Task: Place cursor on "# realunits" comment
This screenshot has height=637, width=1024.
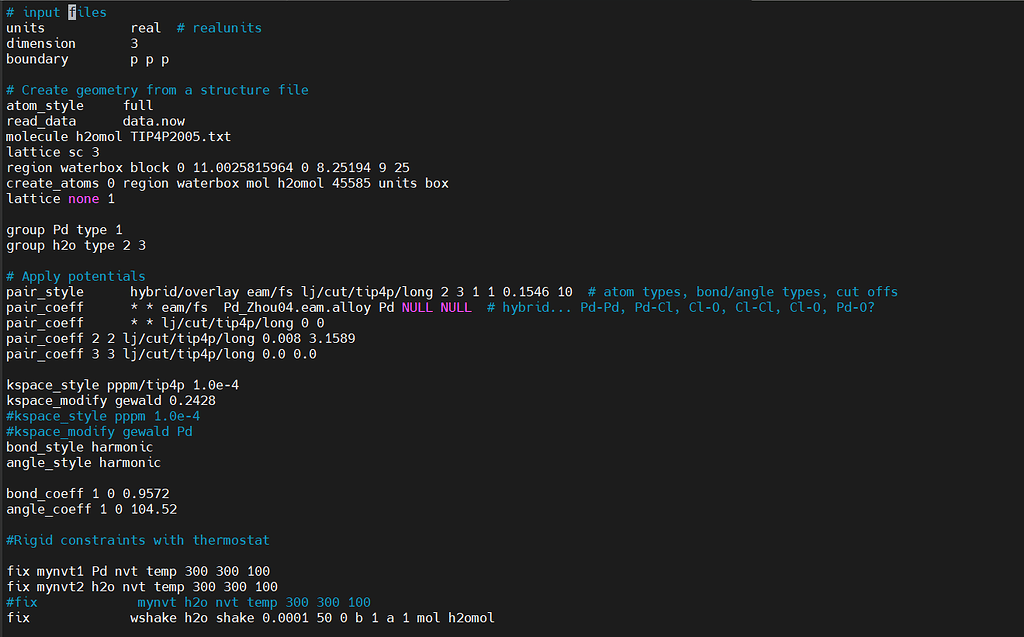Action: click(x=219, y=28)
